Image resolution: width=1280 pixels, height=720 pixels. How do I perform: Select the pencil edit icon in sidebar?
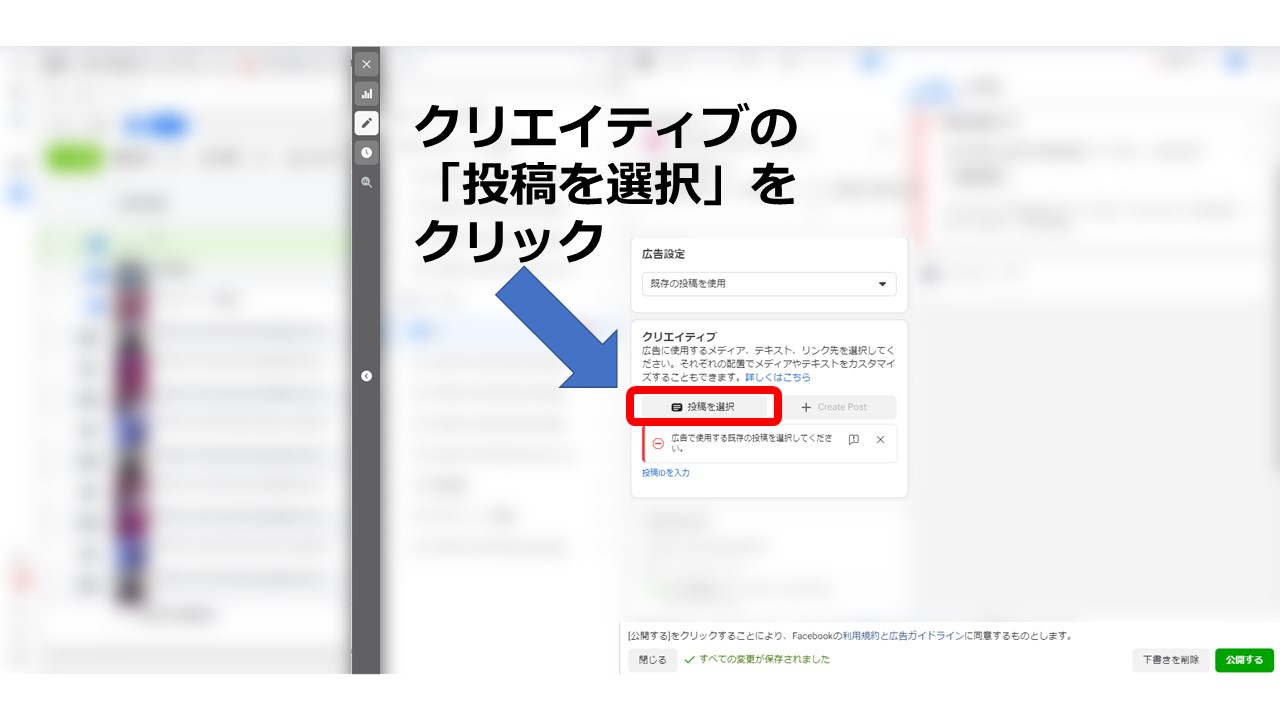(x=366, y=123)
